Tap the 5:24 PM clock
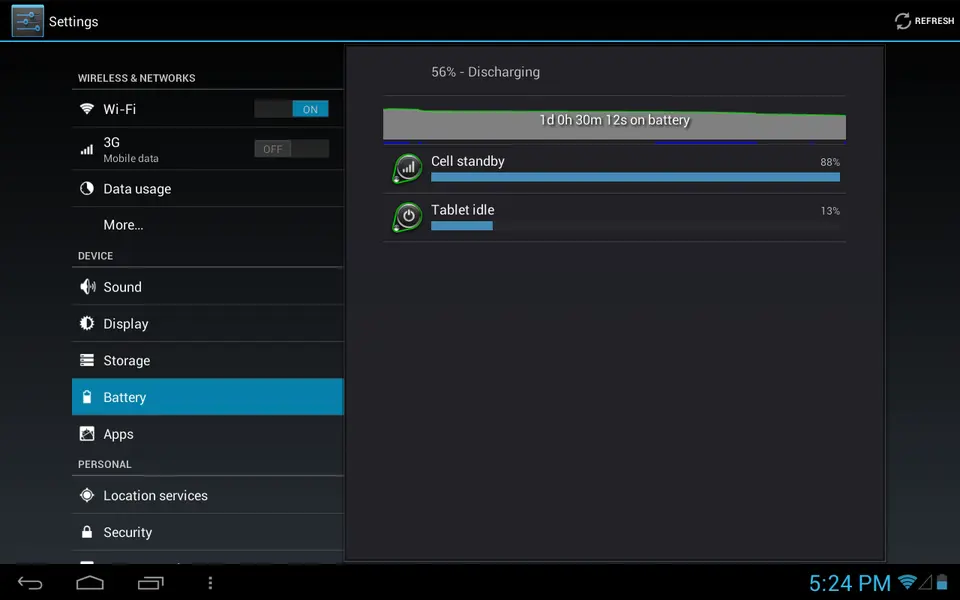The image size is (960, 600). point(849,582)
